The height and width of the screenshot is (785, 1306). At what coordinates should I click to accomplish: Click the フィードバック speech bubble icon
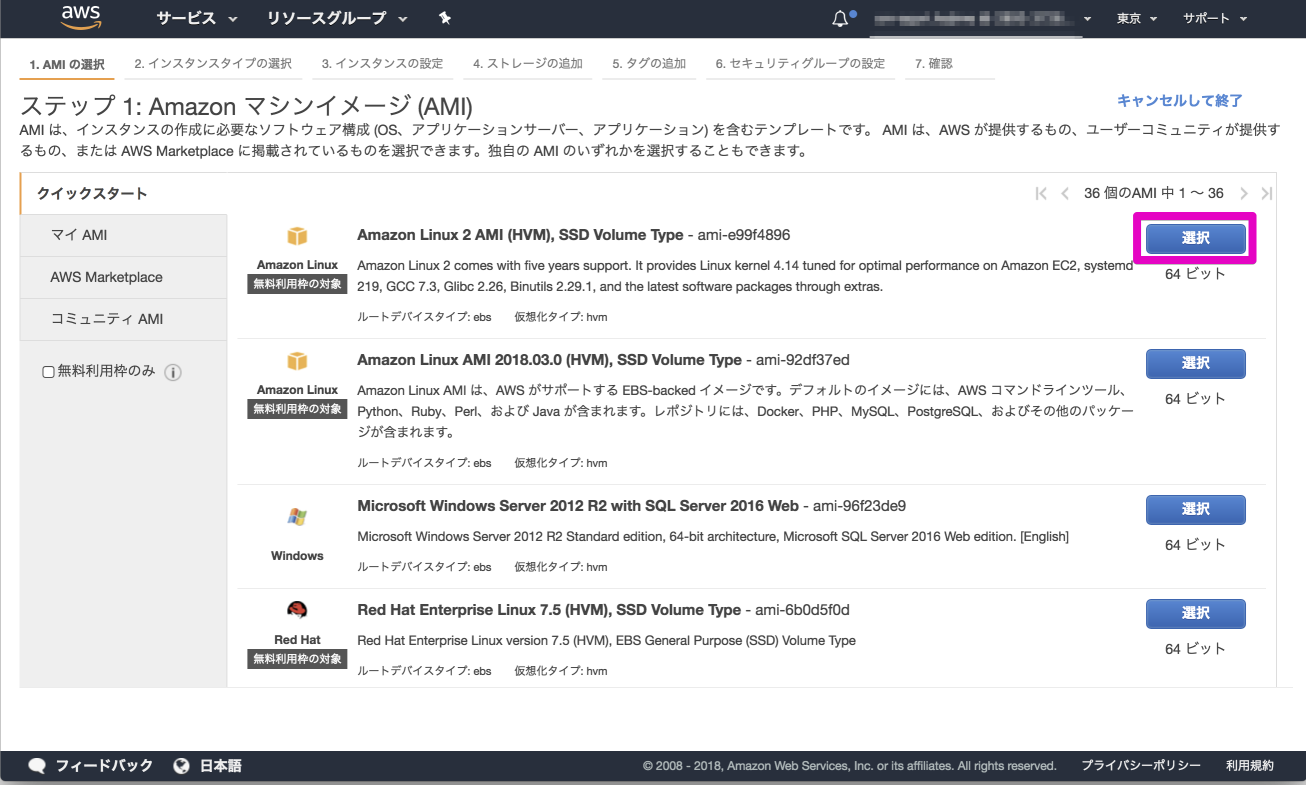[x=37, y=766]
